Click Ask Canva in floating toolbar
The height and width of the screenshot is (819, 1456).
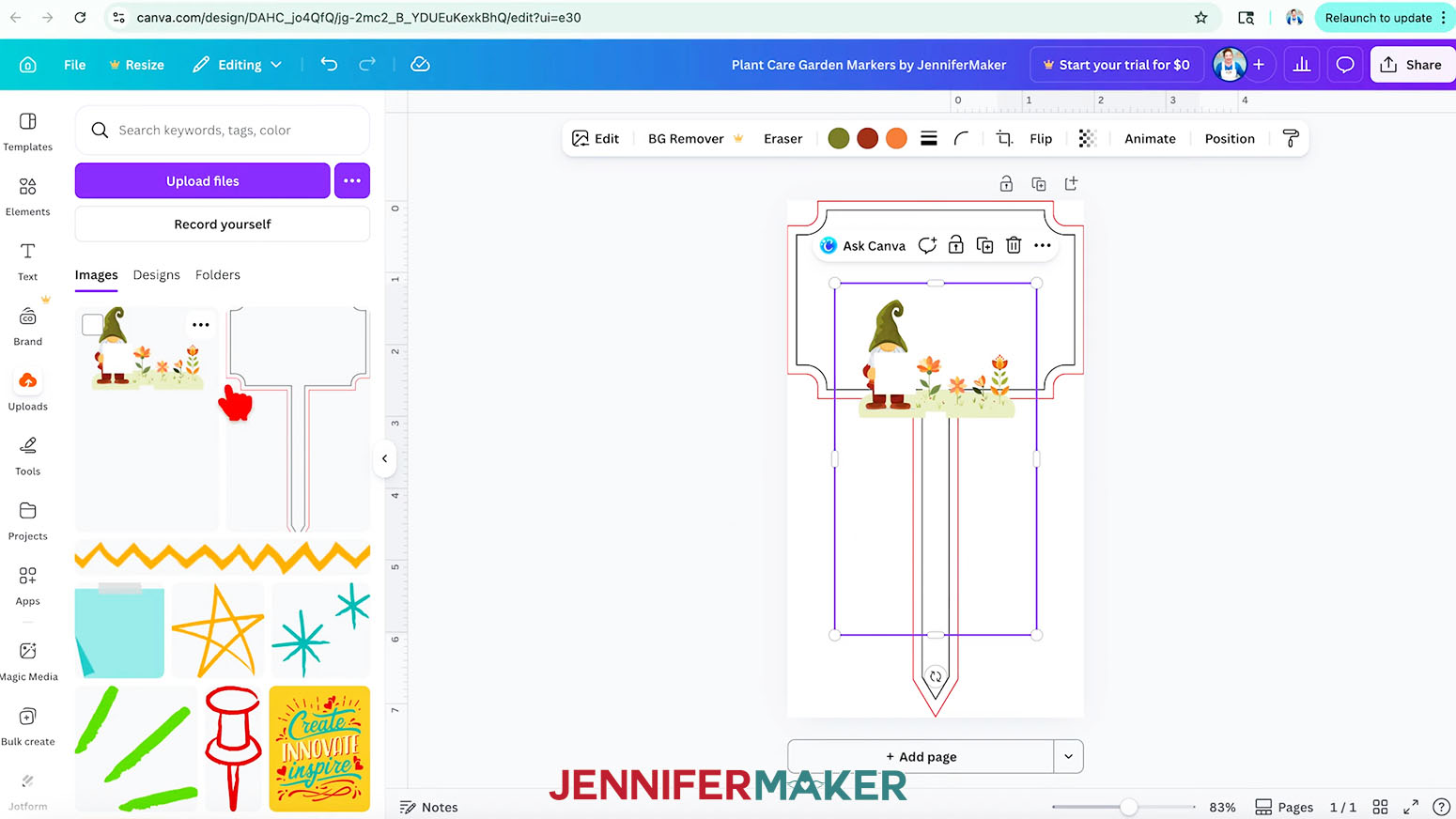862,245
